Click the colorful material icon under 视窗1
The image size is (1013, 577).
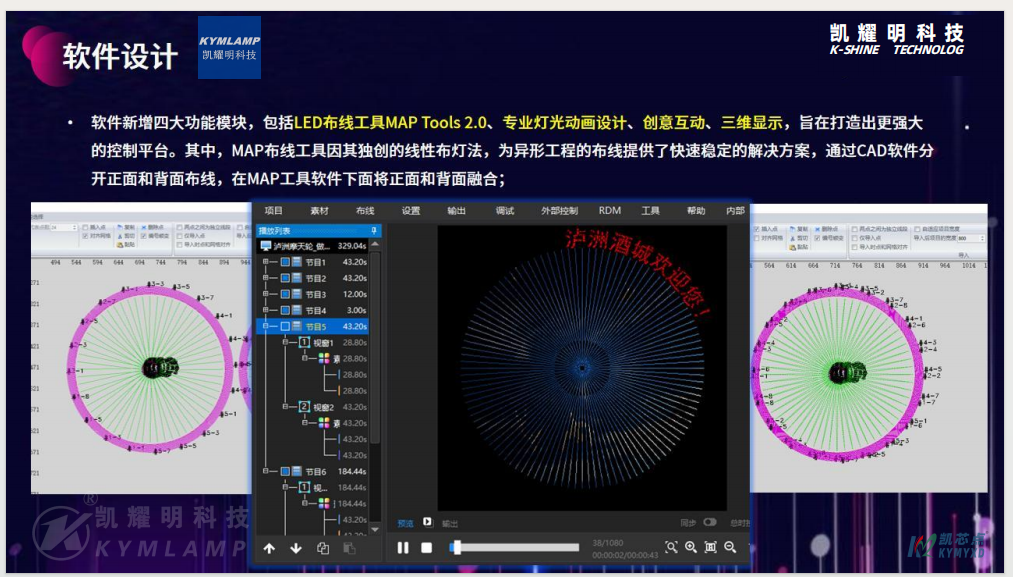click(324, 359)
